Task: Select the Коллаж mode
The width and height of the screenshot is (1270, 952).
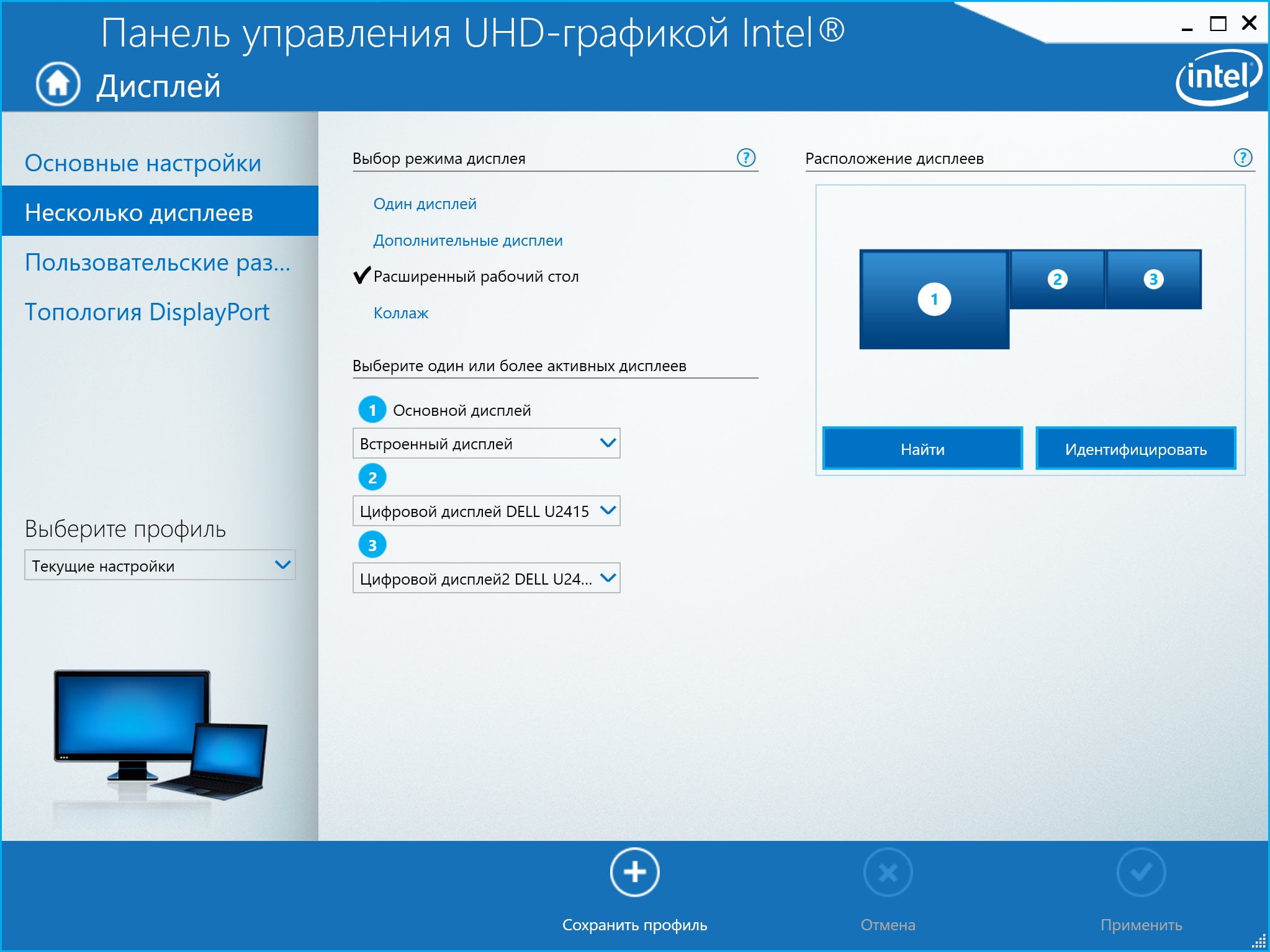Action: pos(401,313)
